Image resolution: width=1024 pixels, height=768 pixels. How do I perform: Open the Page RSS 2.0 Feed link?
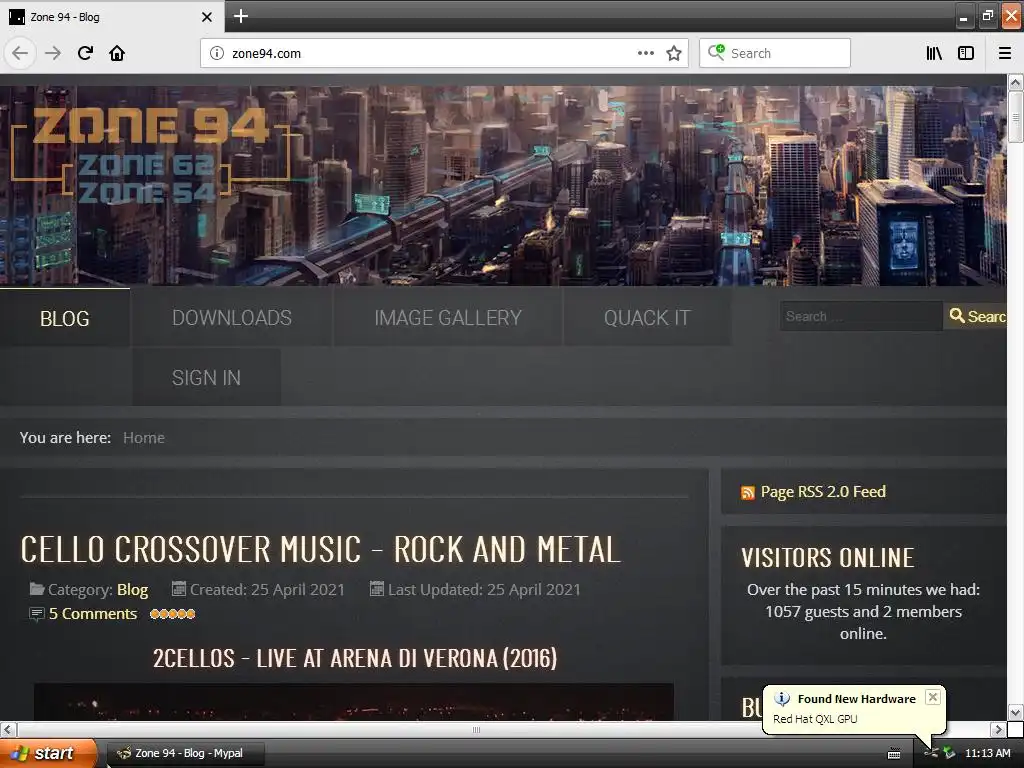[823, 492]
